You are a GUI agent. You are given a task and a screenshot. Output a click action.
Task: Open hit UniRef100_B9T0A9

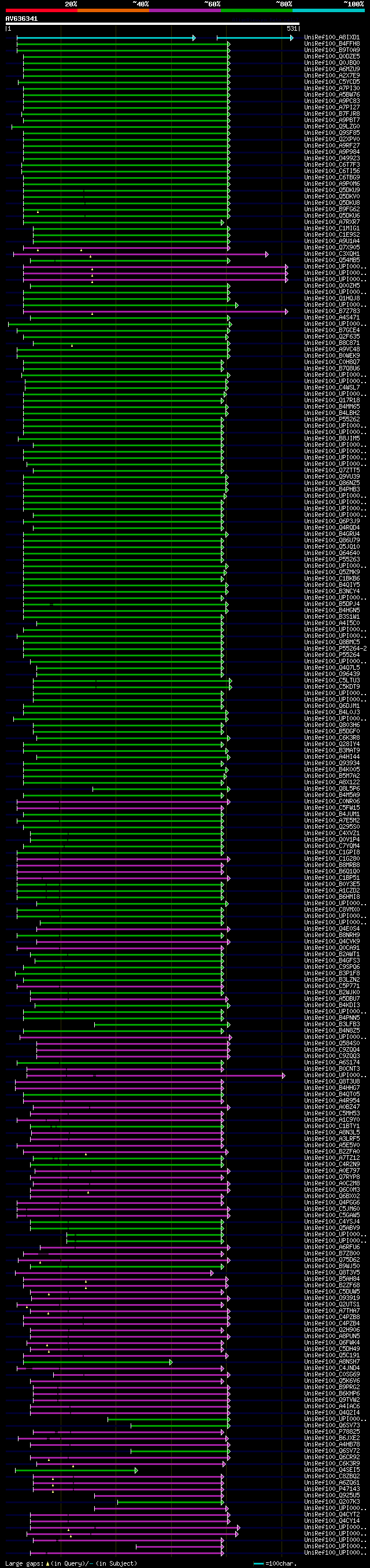coord(332,50)
